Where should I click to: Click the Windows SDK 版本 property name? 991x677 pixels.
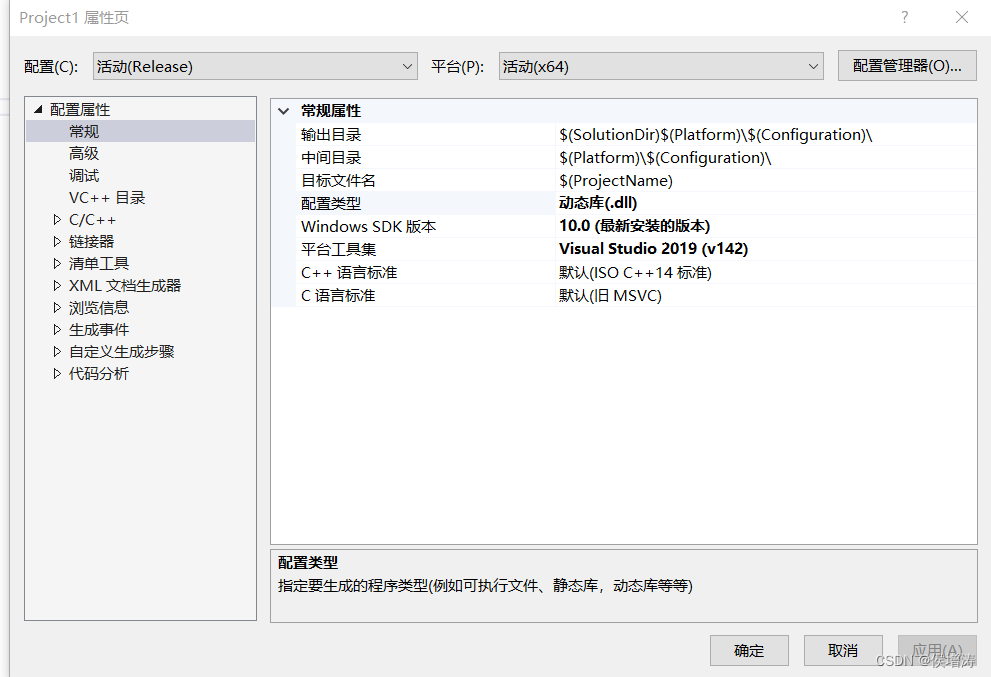368,226
